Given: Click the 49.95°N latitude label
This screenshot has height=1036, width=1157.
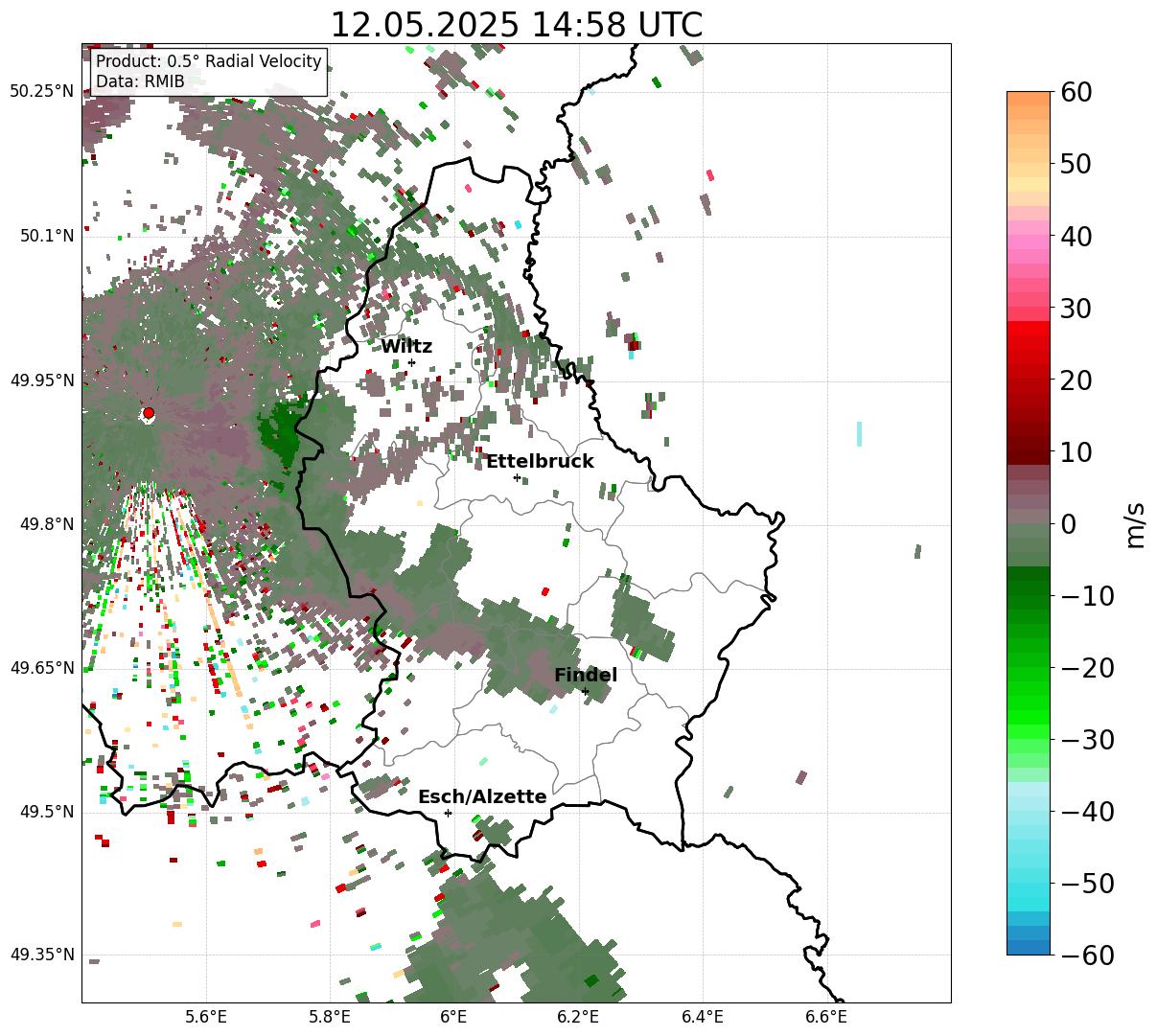Looking at the screenshot, I should (41, 380).
